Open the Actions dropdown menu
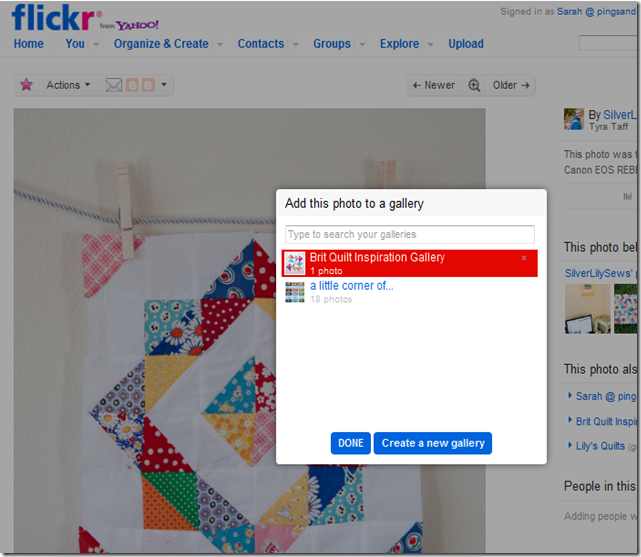641x557 pixels. (68, 85)
